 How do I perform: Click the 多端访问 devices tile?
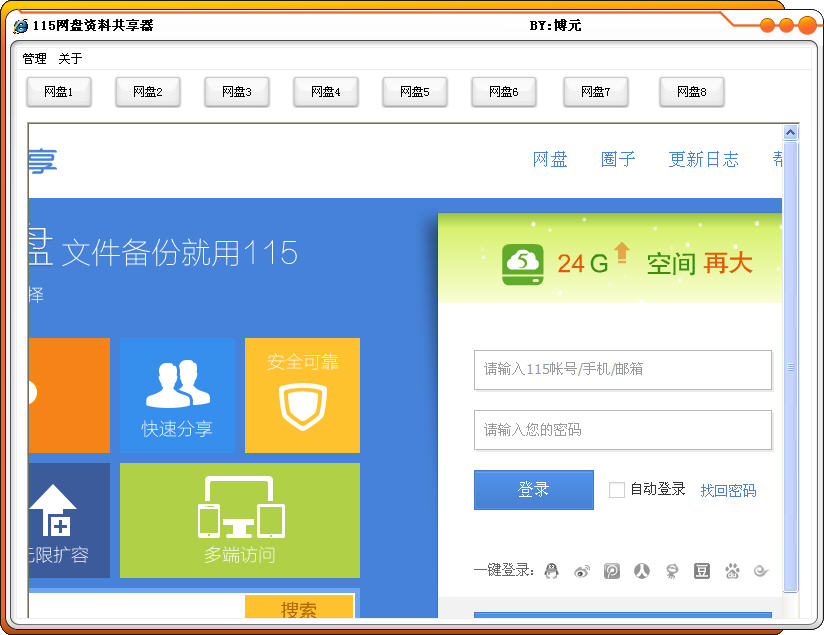pyautogui.click(x=240, y=520)
